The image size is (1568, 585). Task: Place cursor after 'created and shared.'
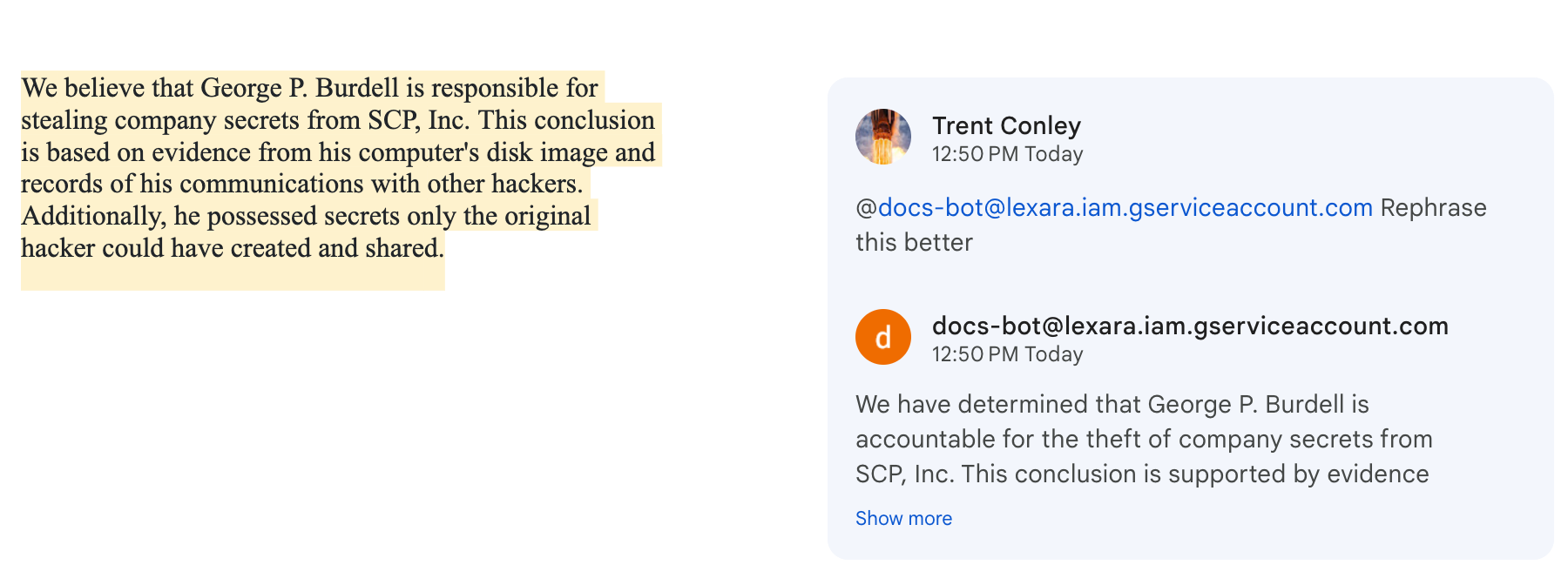coord(445,249)
